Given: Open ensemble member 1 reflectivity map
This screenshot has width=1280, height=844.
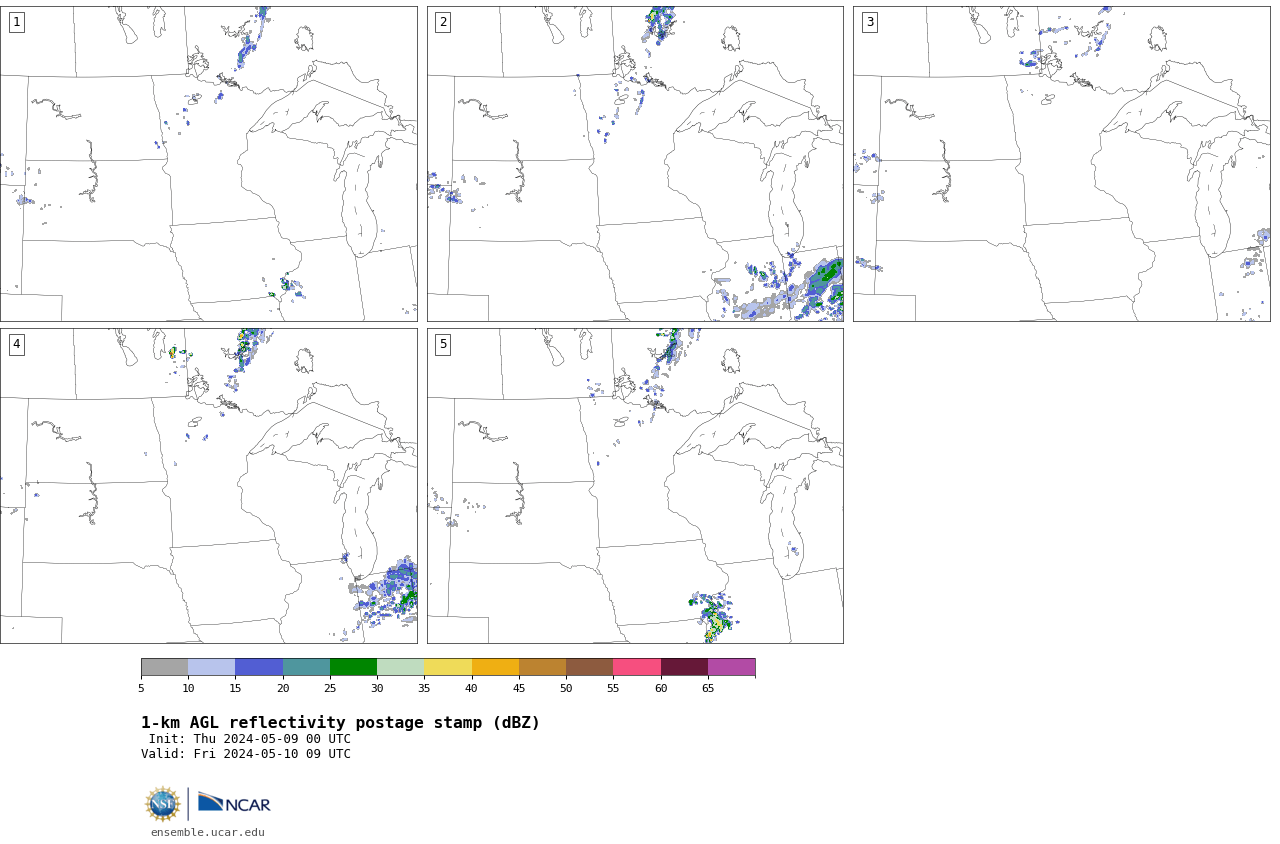Looking at the screenshot, I should [x=208, y=164].
